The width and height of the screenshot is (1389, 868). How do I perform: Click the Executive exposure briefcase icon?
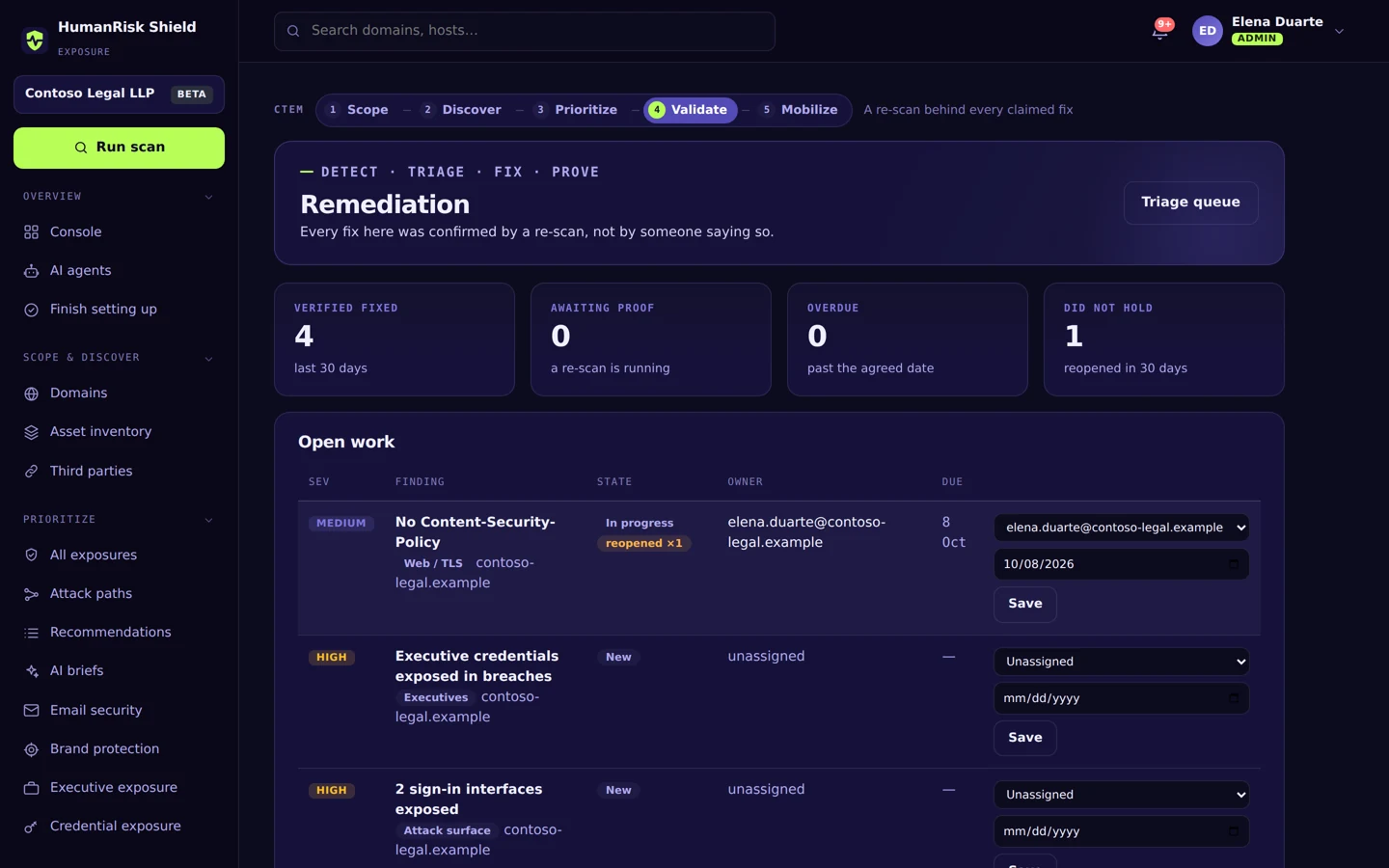click(x=31, y=788)
